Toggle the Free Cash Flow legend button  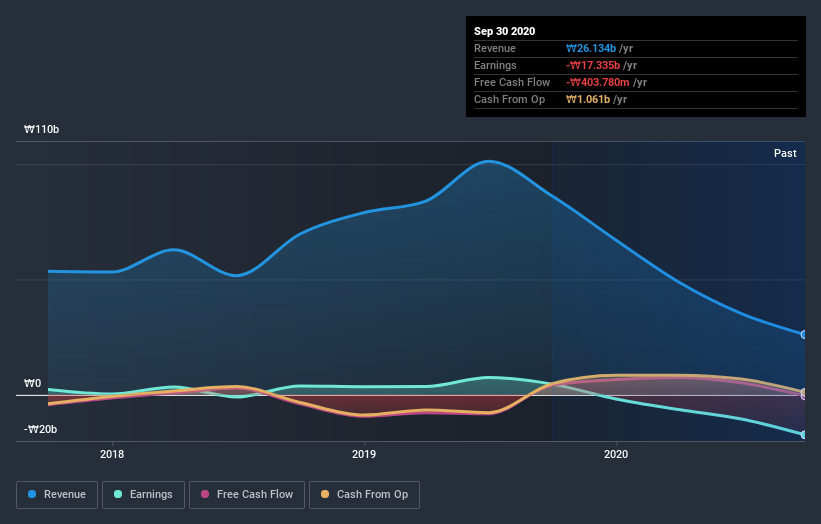click(x=247, y=495)
